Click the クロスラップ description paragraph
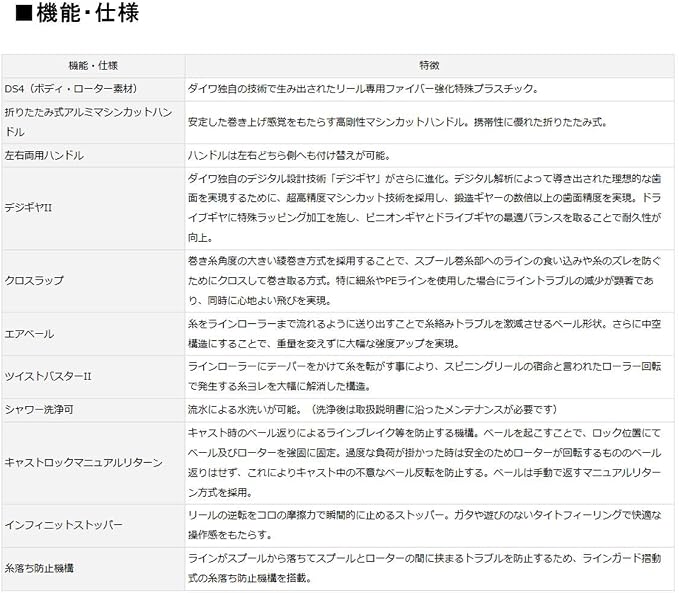679x593 pixels. coord(424,281)
